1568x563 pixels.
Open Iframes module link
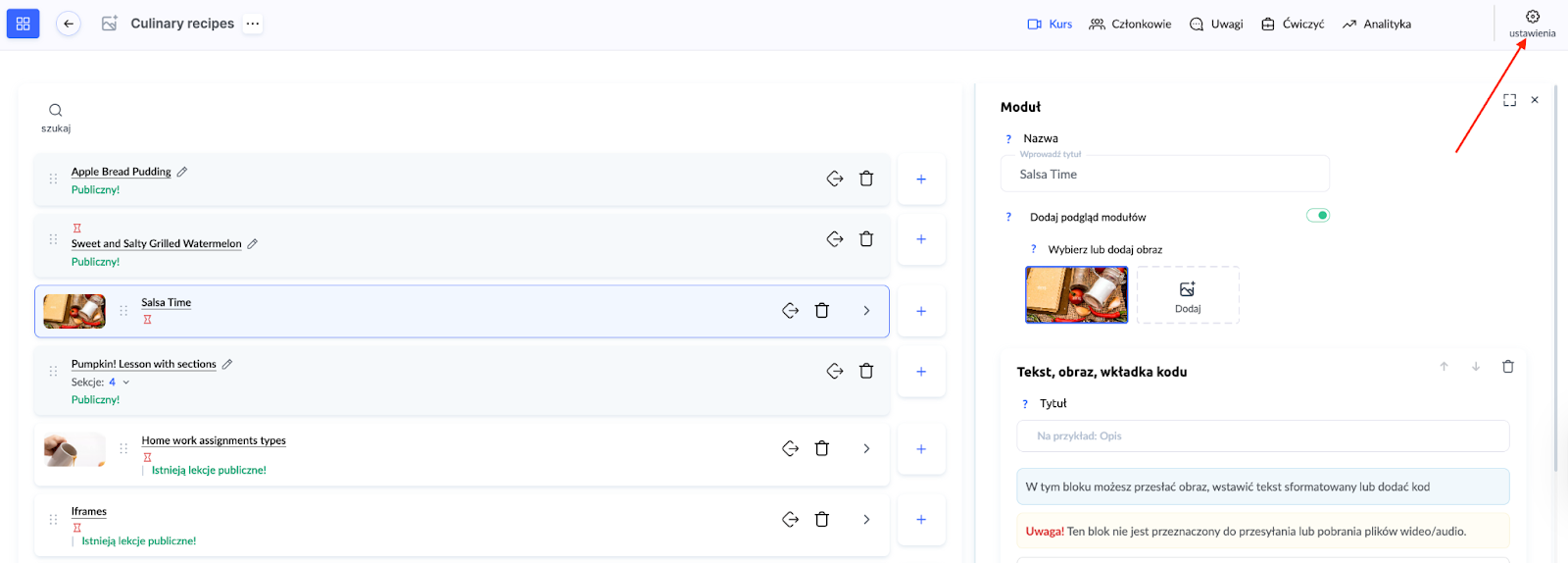[x=89, y=512]
